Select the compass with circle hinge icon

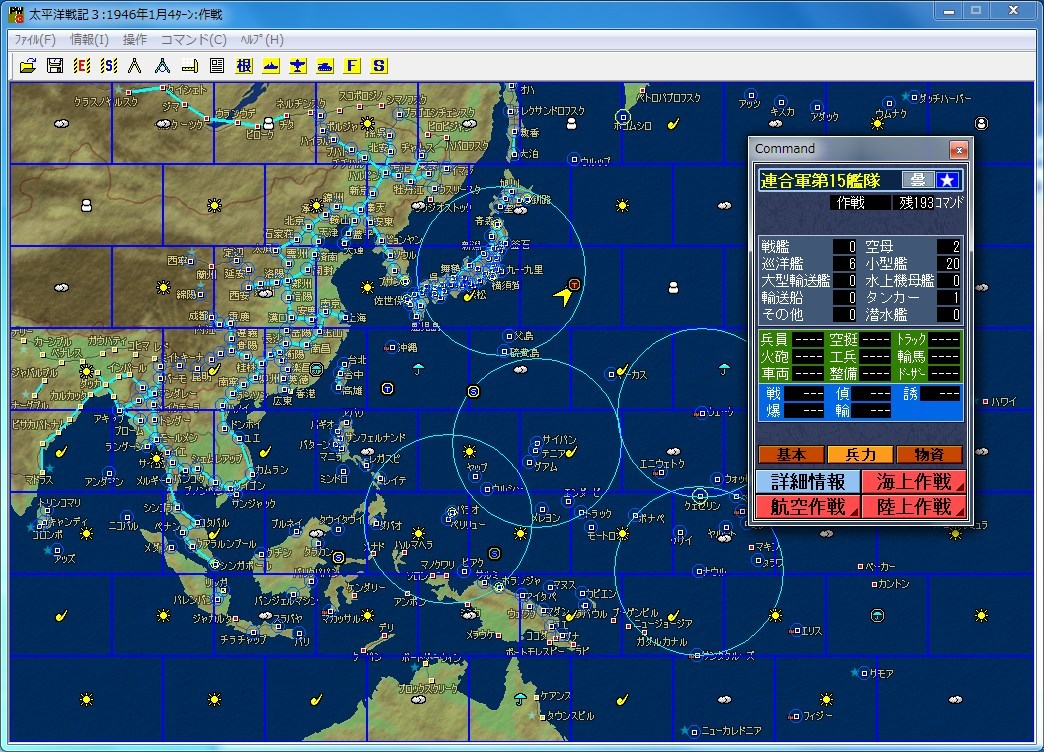point(162,65)
